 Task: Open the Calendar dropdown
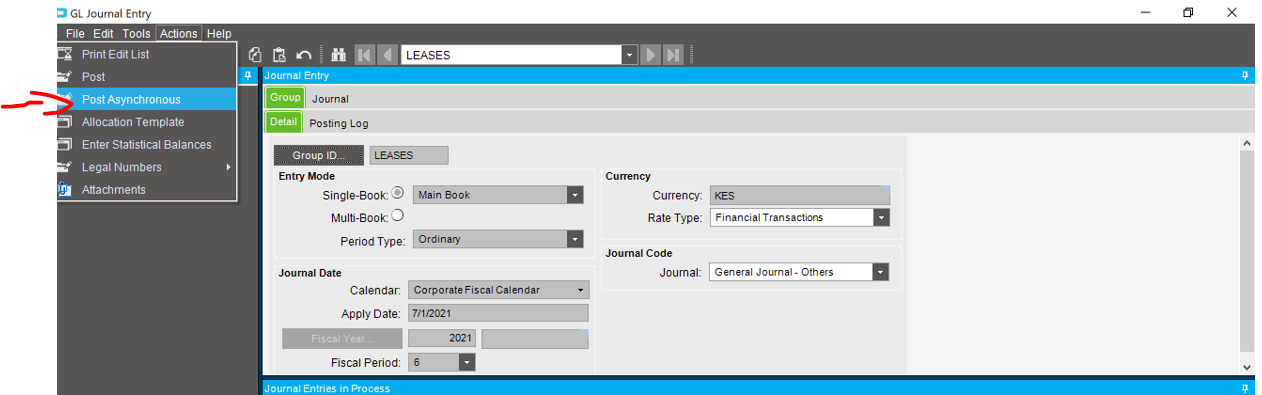click(x=580, y=290)
